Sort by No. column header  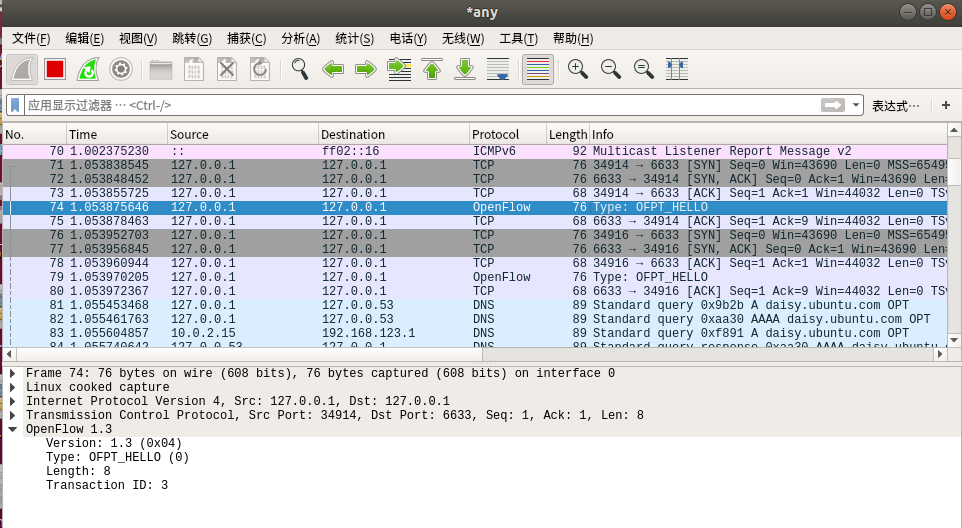34,134
